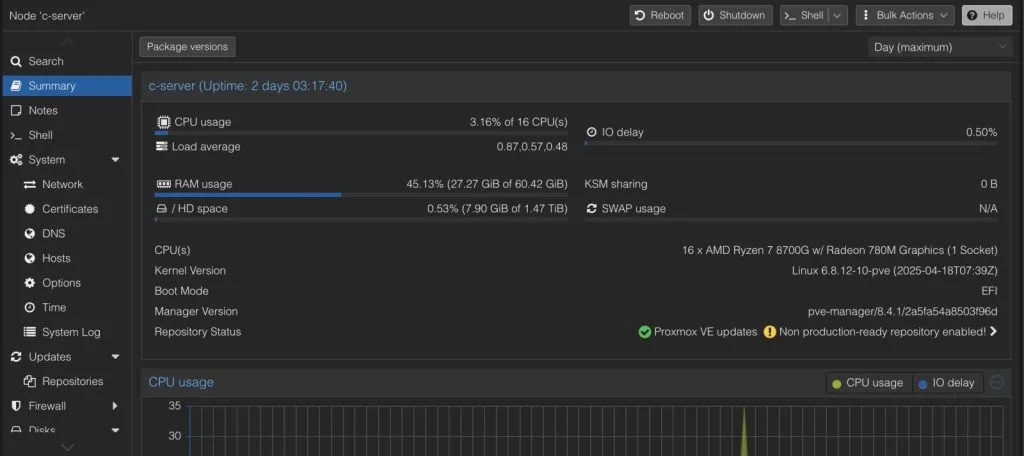Click the Time clock icon
This screenshot has width=1024, height=456.
tap(30, 308)
